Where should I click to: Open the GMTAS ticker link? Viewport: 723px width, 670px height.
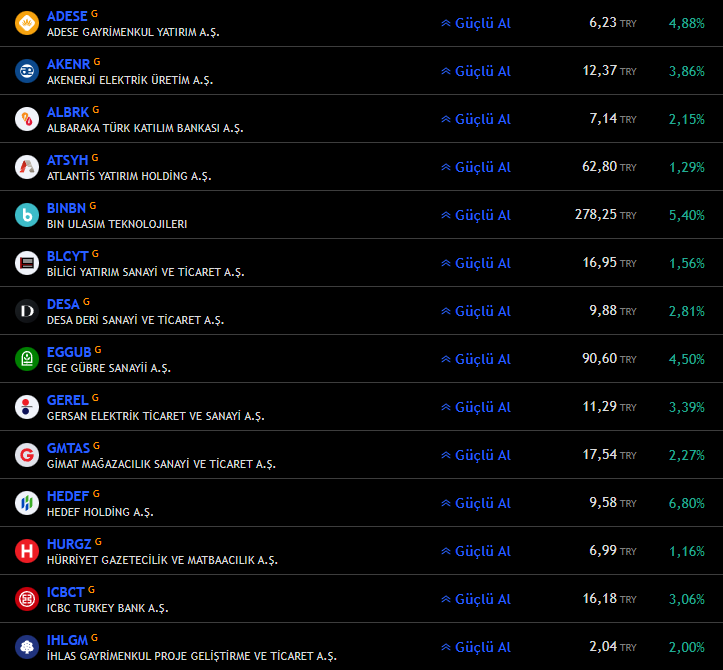[68, 448]
